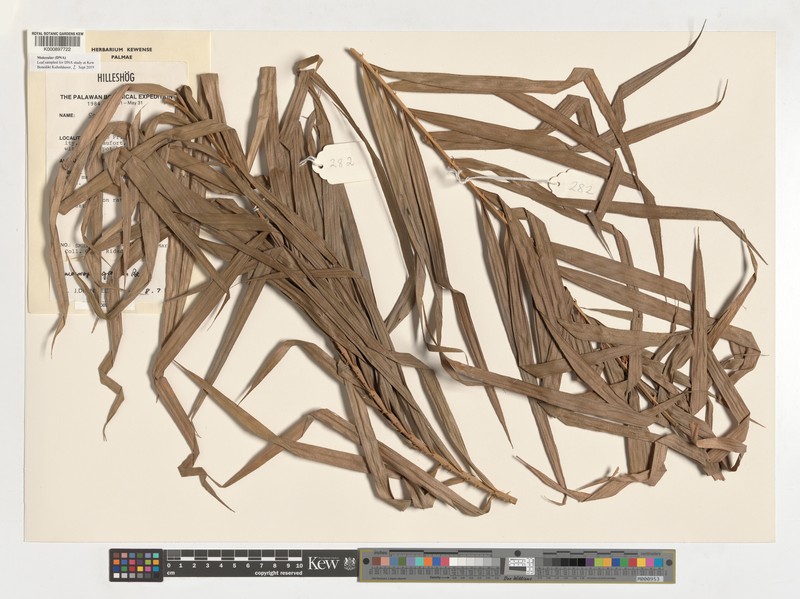Screen dimensions: 800x599
Task: Click the white string knot on the right stem
Action: 455,176
